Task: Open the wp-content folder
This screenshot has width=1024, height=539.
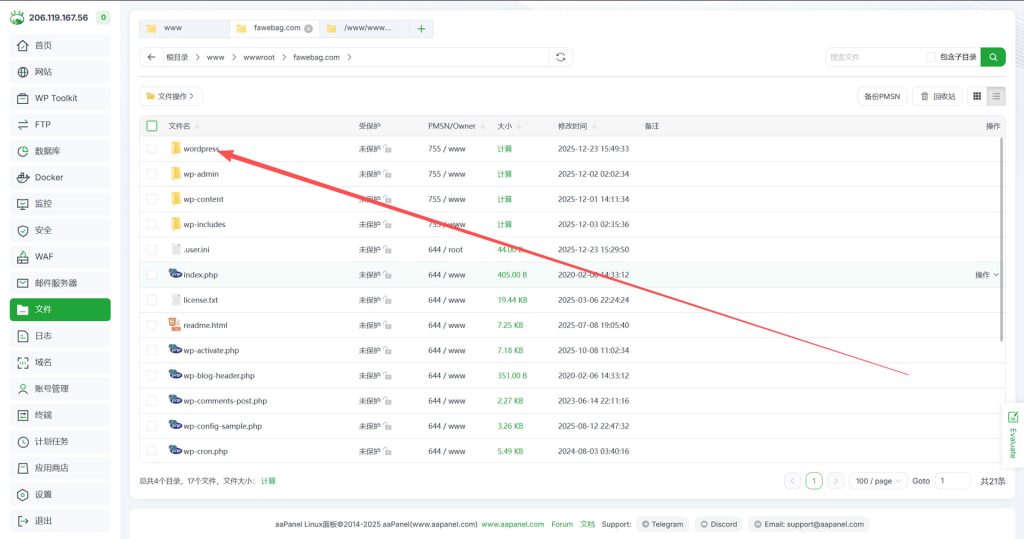Action: tap(203, 199)
